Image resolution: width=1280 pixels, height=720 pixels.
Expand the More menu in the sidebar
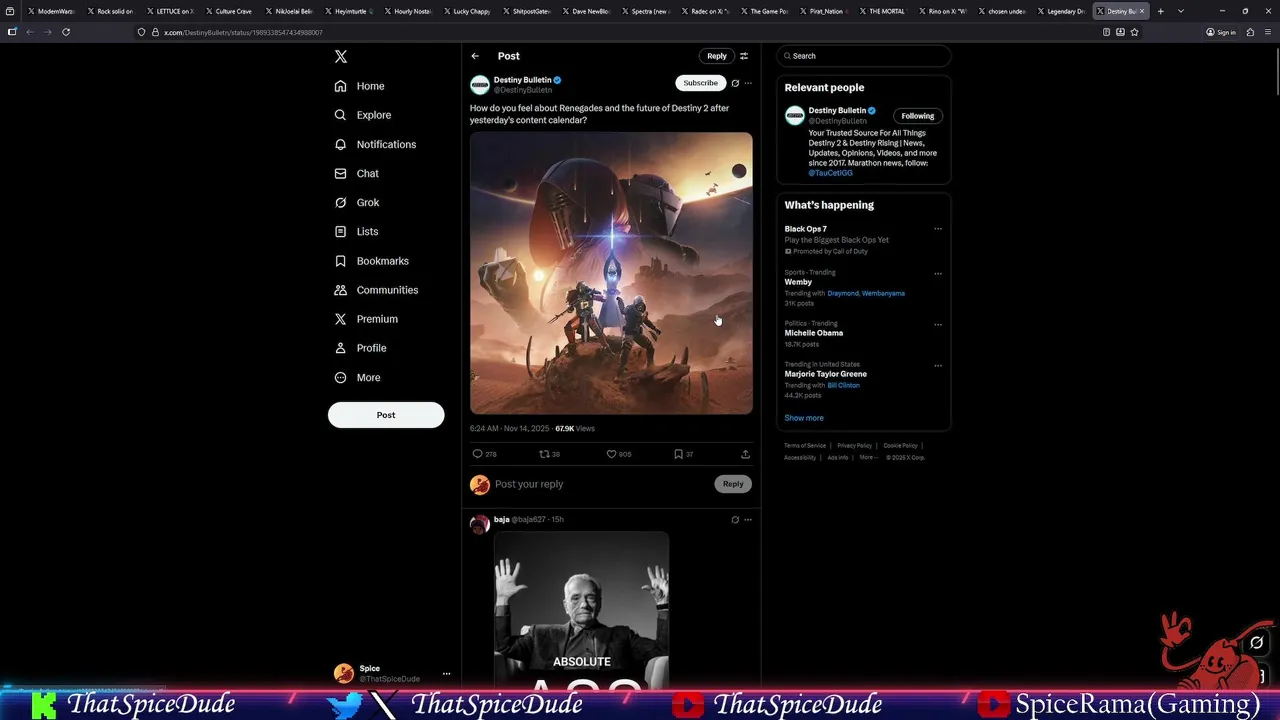coord(358,378)
